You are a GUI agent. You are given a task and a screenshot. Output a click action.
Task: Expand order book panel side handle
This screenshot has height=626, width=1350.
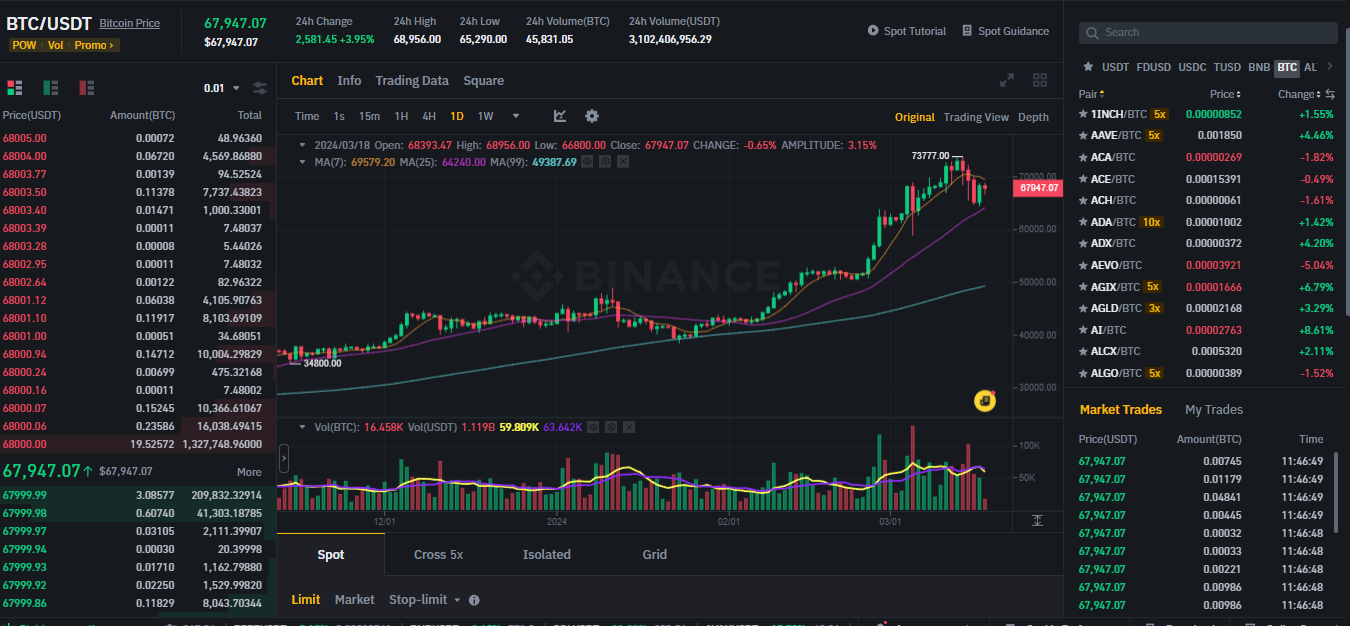[283, 459]
